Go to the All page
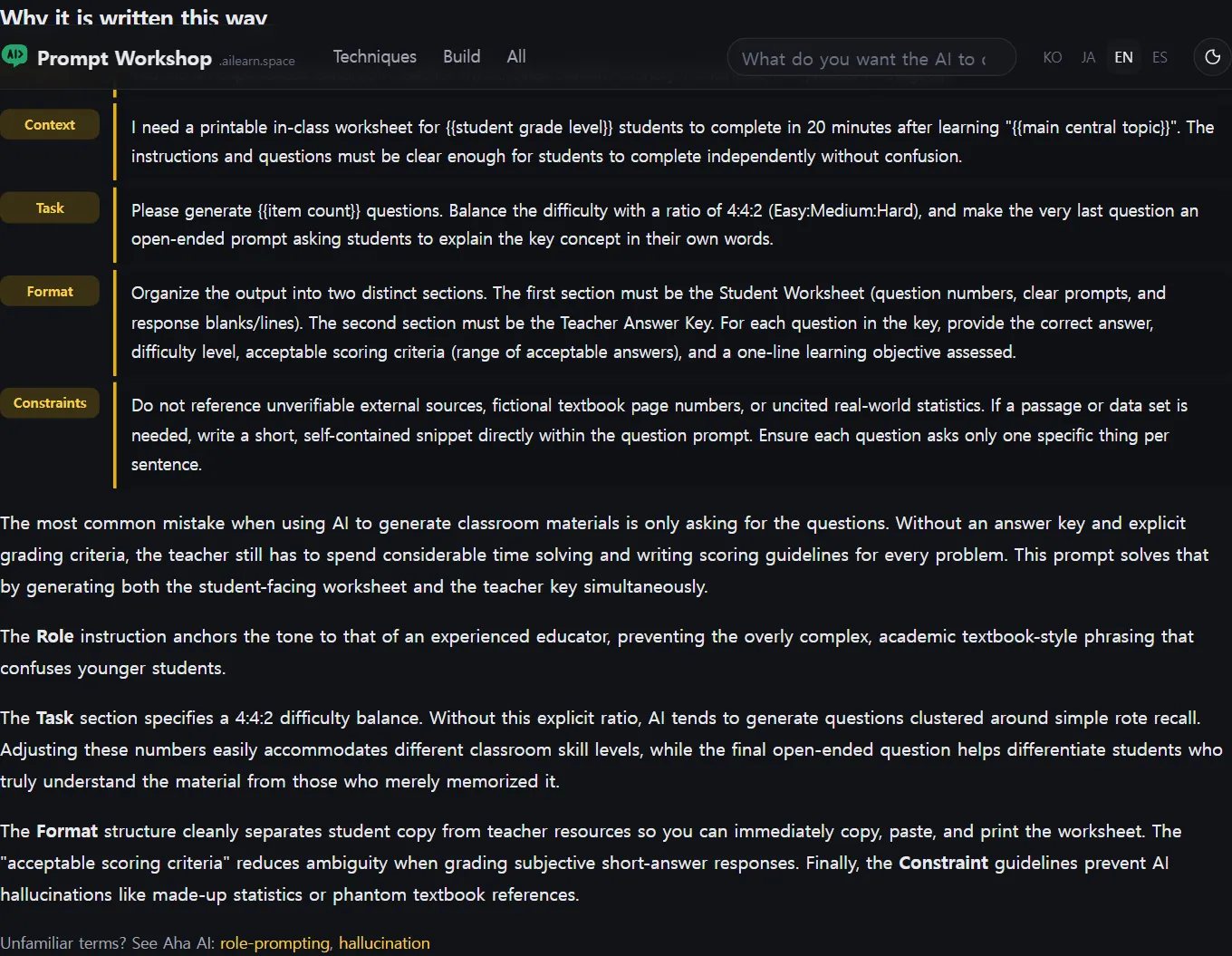Image resolution: width=1232 pixels, height=956 pixels. 516,56
